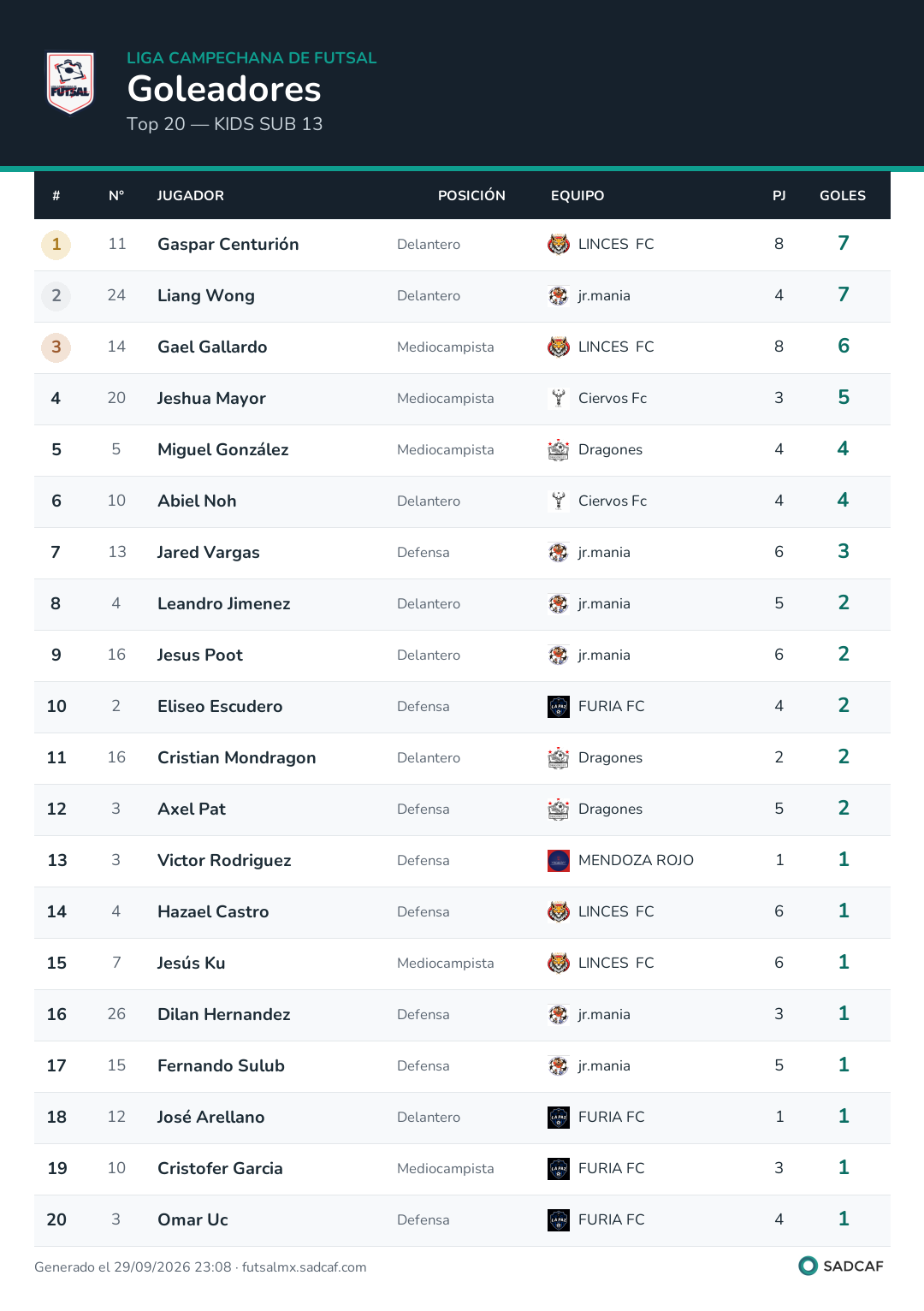This screenshot has width=924, height=1311.
Task: Click the gold rank 1 badge
Action: (x=56, y=245)
